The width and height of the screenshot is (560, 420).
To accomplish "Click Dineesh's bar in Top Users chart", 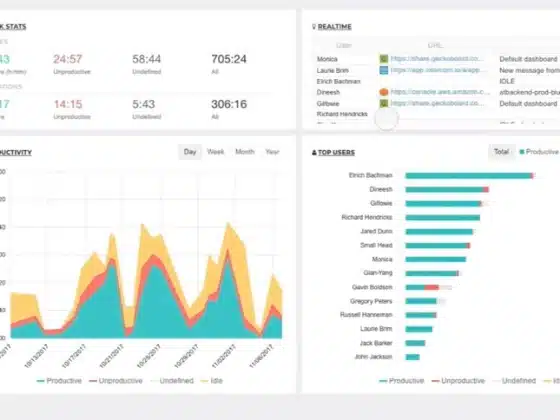I will [447, 189].
